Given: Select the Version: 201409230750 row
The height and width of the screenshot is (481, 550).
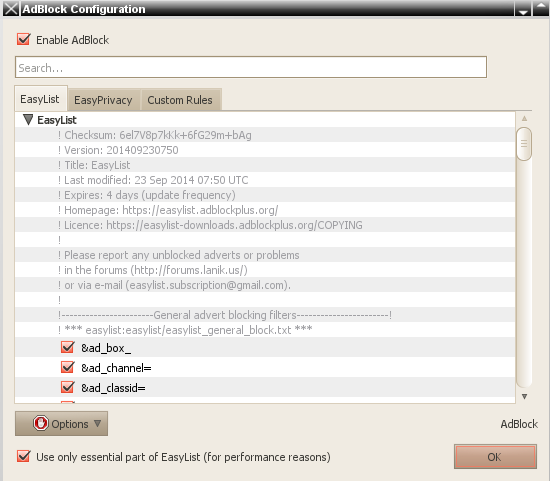Looking at the screenshot, I should (265, 150).
